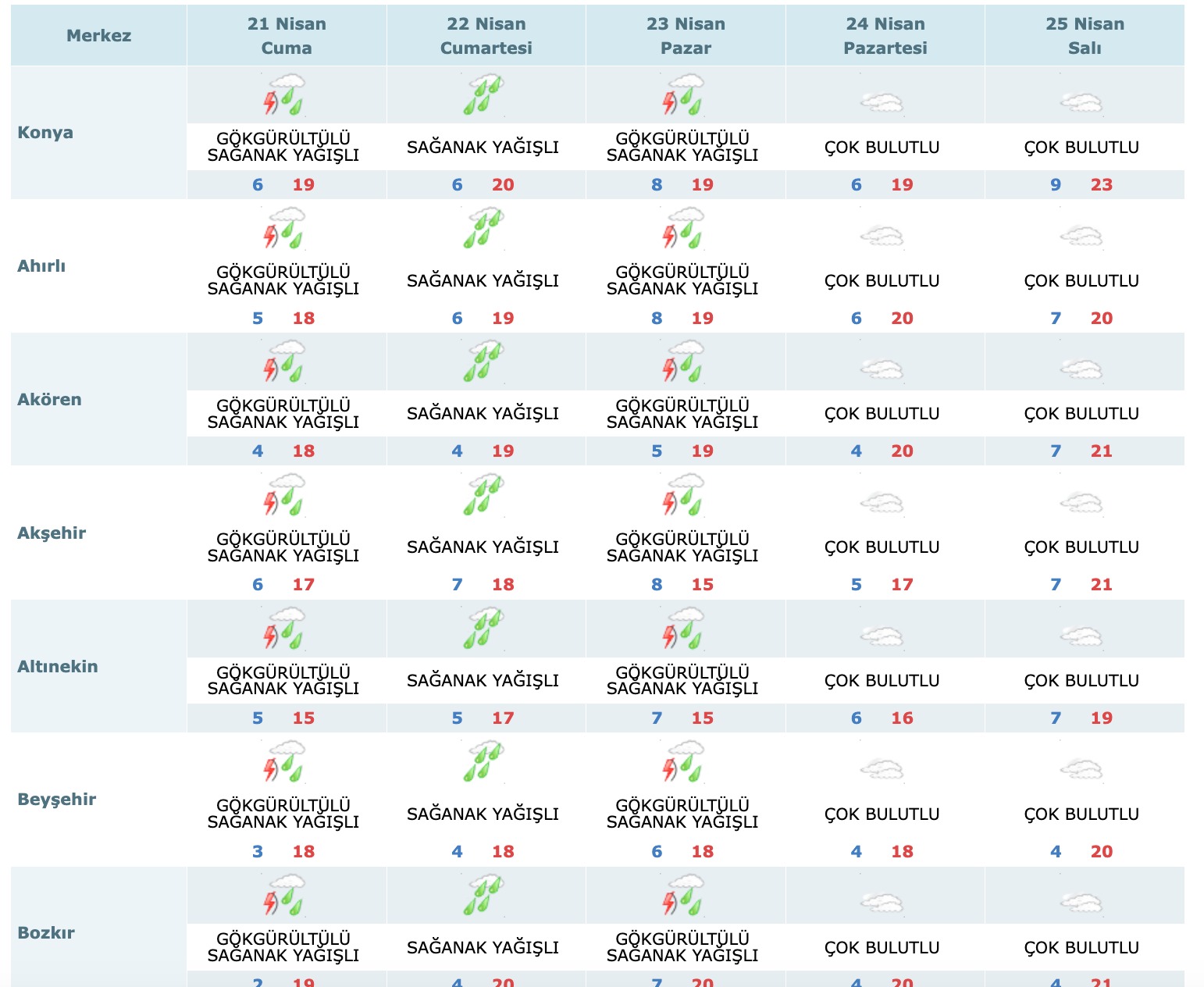Click Beyşehir's thunderstorm icon for 21 Nisan
1204x987 pixels.
tap(283, 761)
